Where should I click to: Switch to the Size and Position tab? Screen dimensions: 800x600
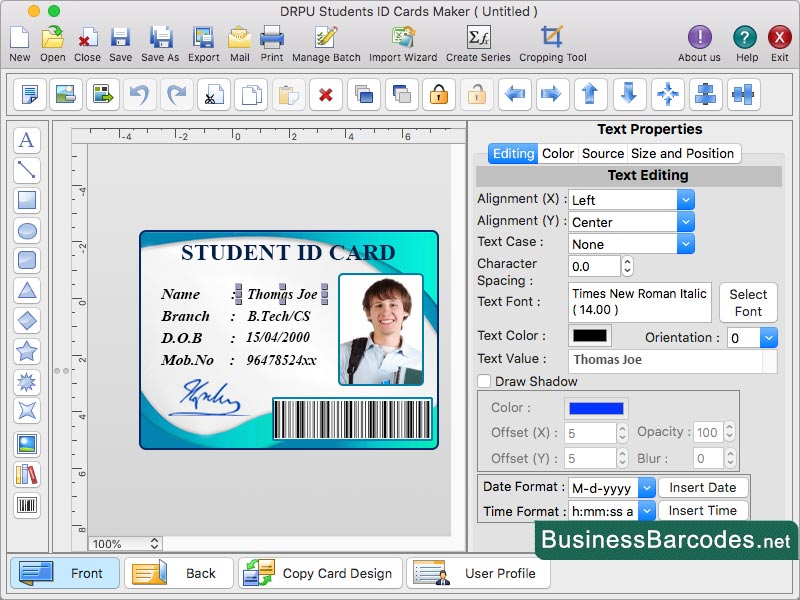coord(684,153)
